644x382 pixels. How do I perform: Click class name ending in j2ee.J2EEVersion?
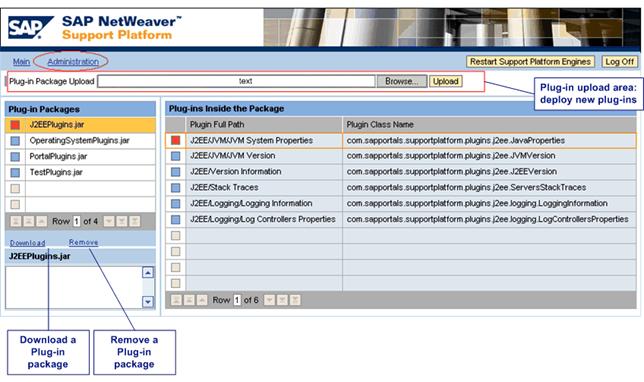pyautogui.click(x=452, y=172)
